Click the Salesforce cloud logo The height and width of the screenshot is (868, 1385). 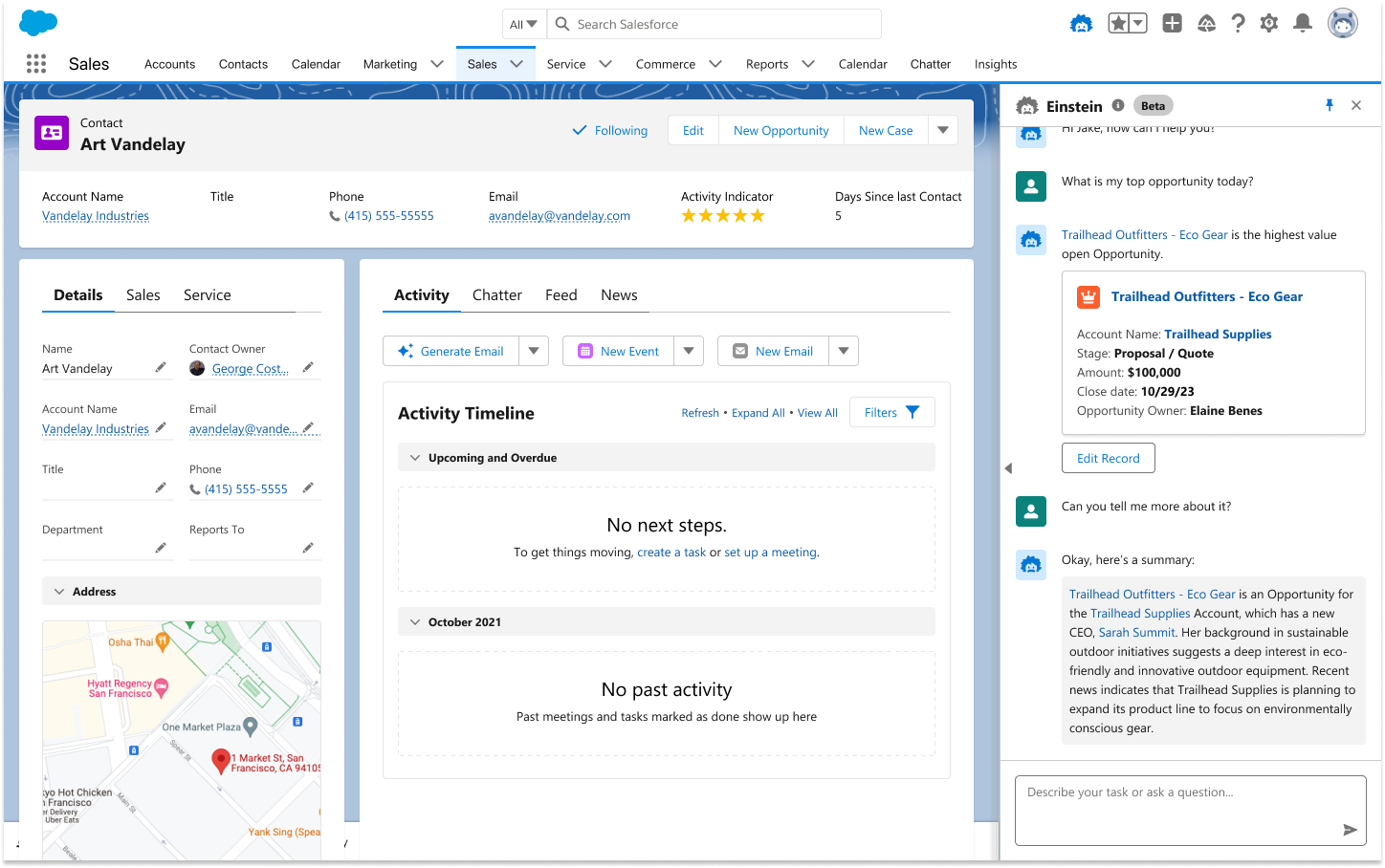click(38, 23)
